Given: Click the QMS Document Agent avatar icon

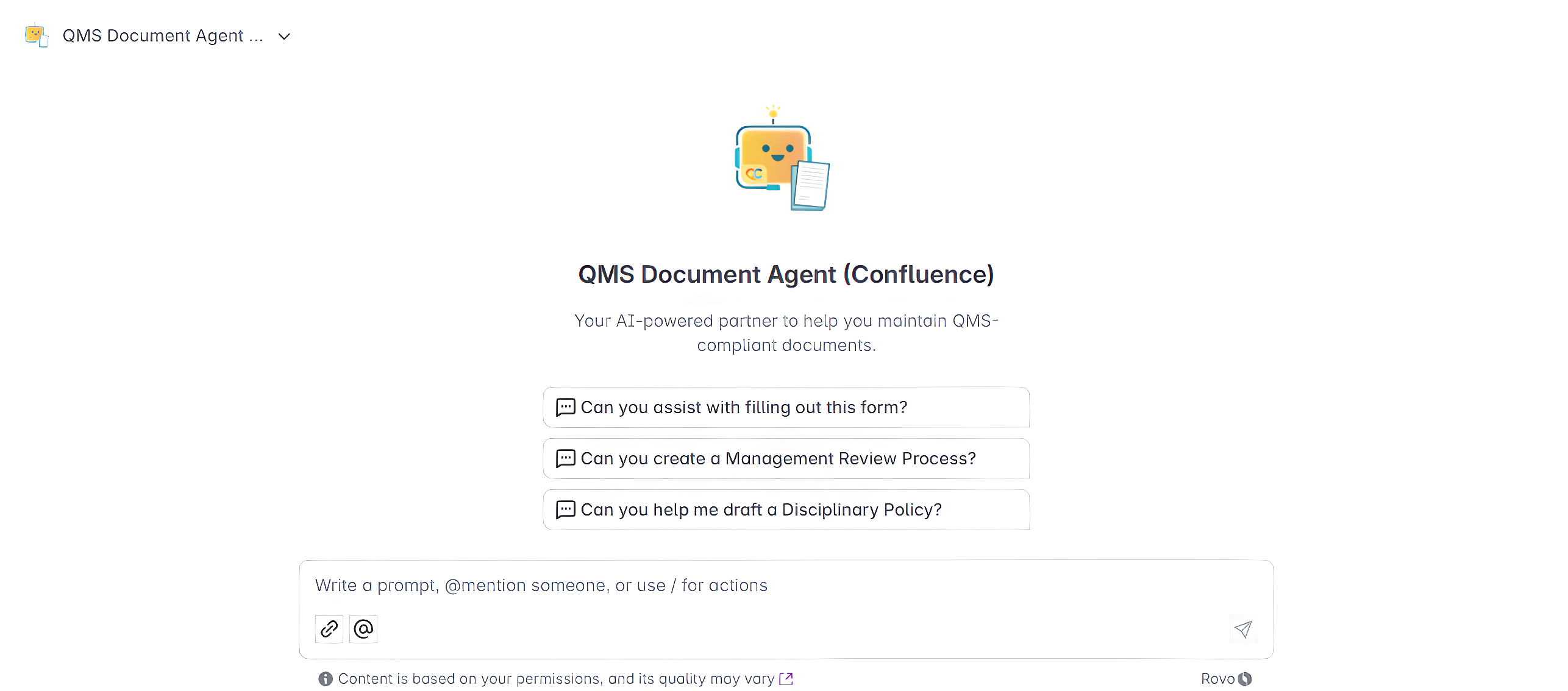Looking at the screenshot, I should coord(36,35).
